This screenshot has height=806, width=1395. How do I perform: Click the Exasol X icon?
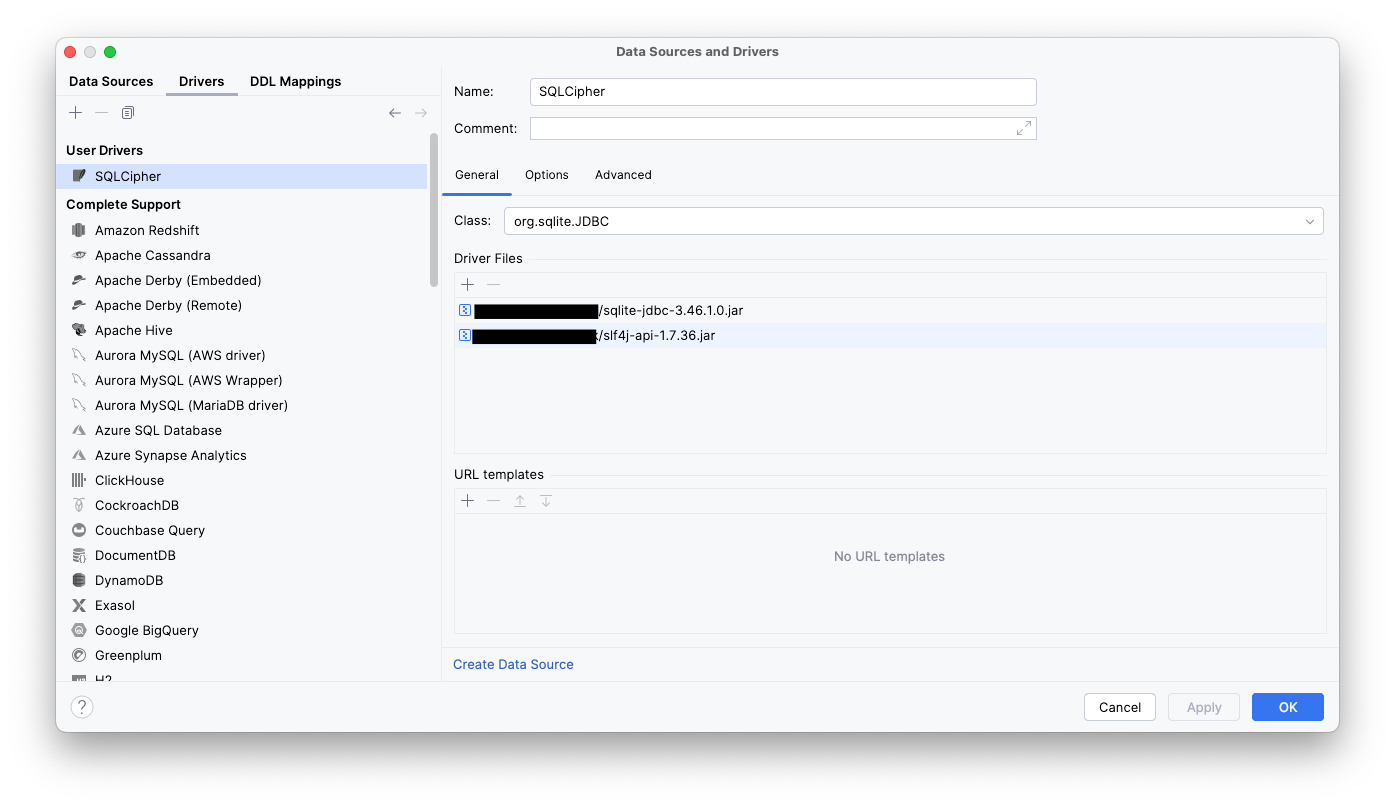(x=79, y=605)
